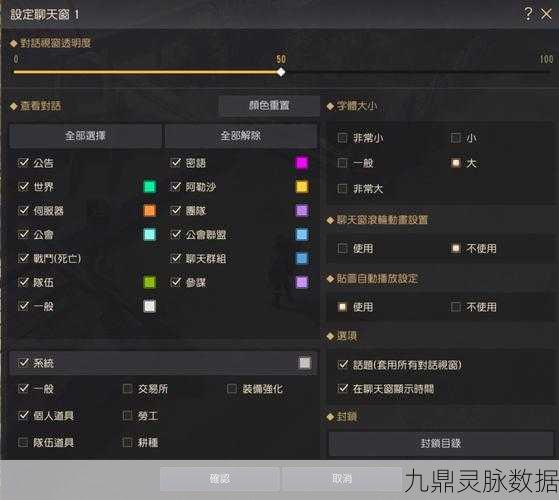Open the 封鎖目錄 block list
This screenshot has width=559, height=500.
click(441, 443)
